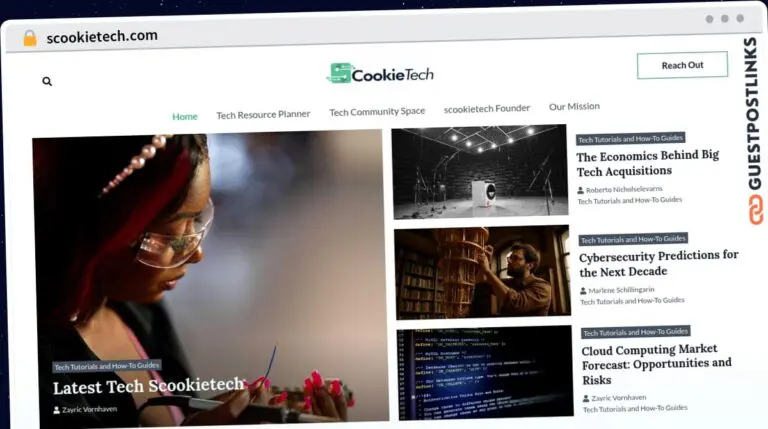The width and height of the screenshot is (768, 429).
Task: Click the library man article thumbnail
Action: 482,272
